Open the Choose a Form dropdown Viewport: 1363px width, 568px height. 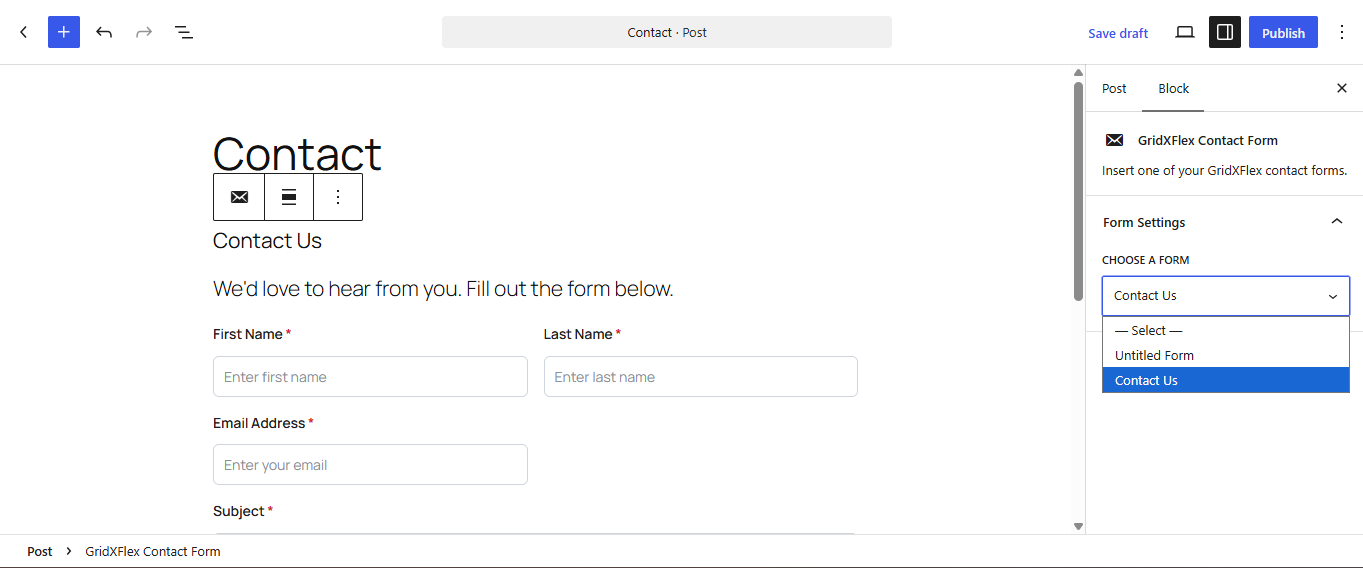click(x=1226, y=296)
